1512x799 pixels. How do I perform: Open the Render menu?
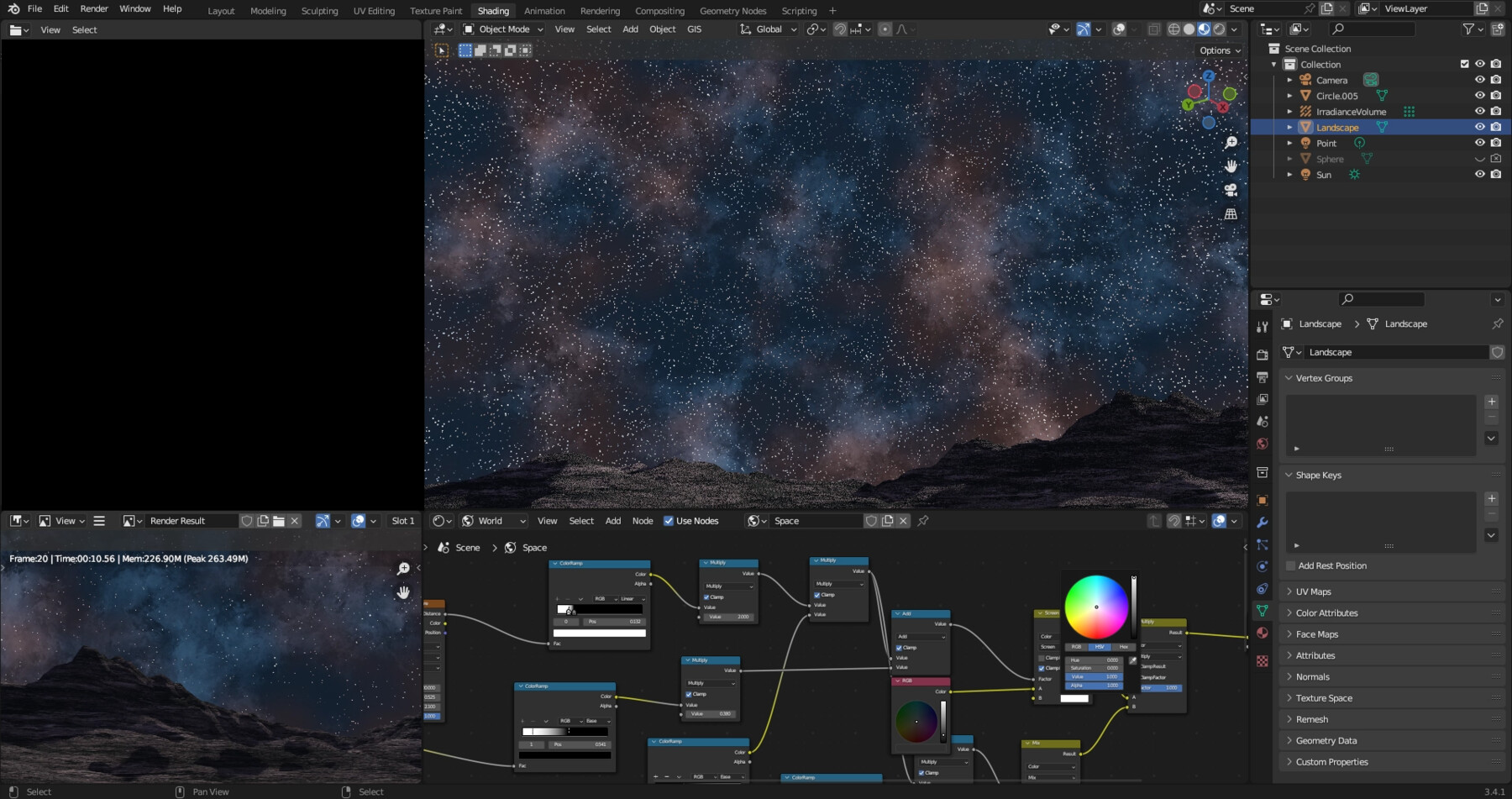pos(93,8)
